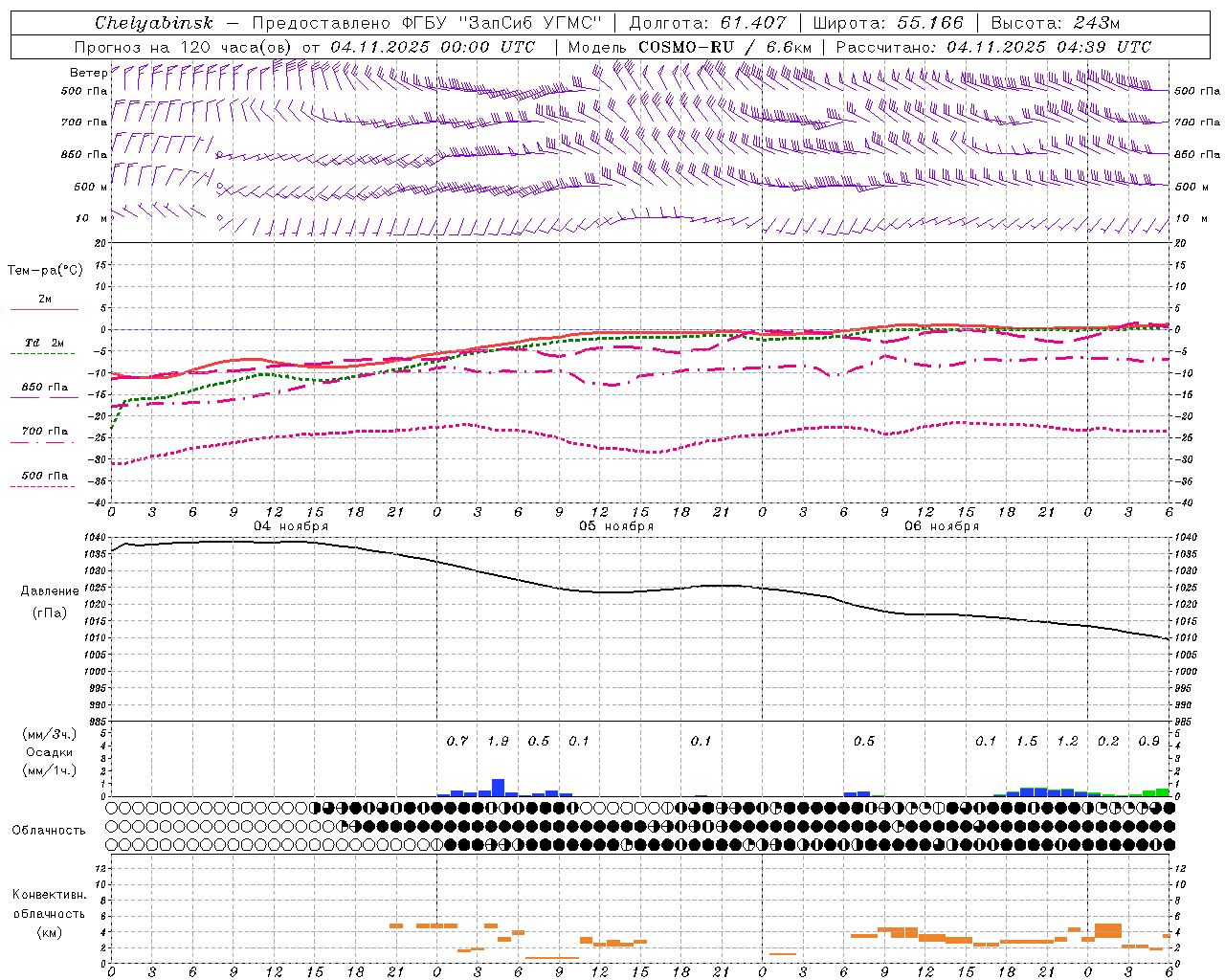Viewport: 1225px width, 980px height.
Task: Click the dotted pink 500 гПа legend line
Action: [42, 487]
